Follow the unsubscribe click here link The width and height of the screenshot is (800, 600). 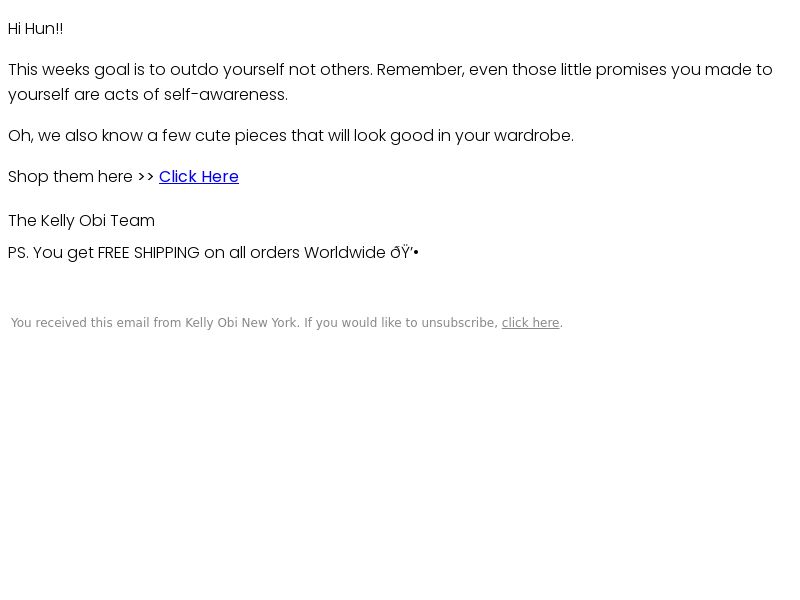pos(531,323)
